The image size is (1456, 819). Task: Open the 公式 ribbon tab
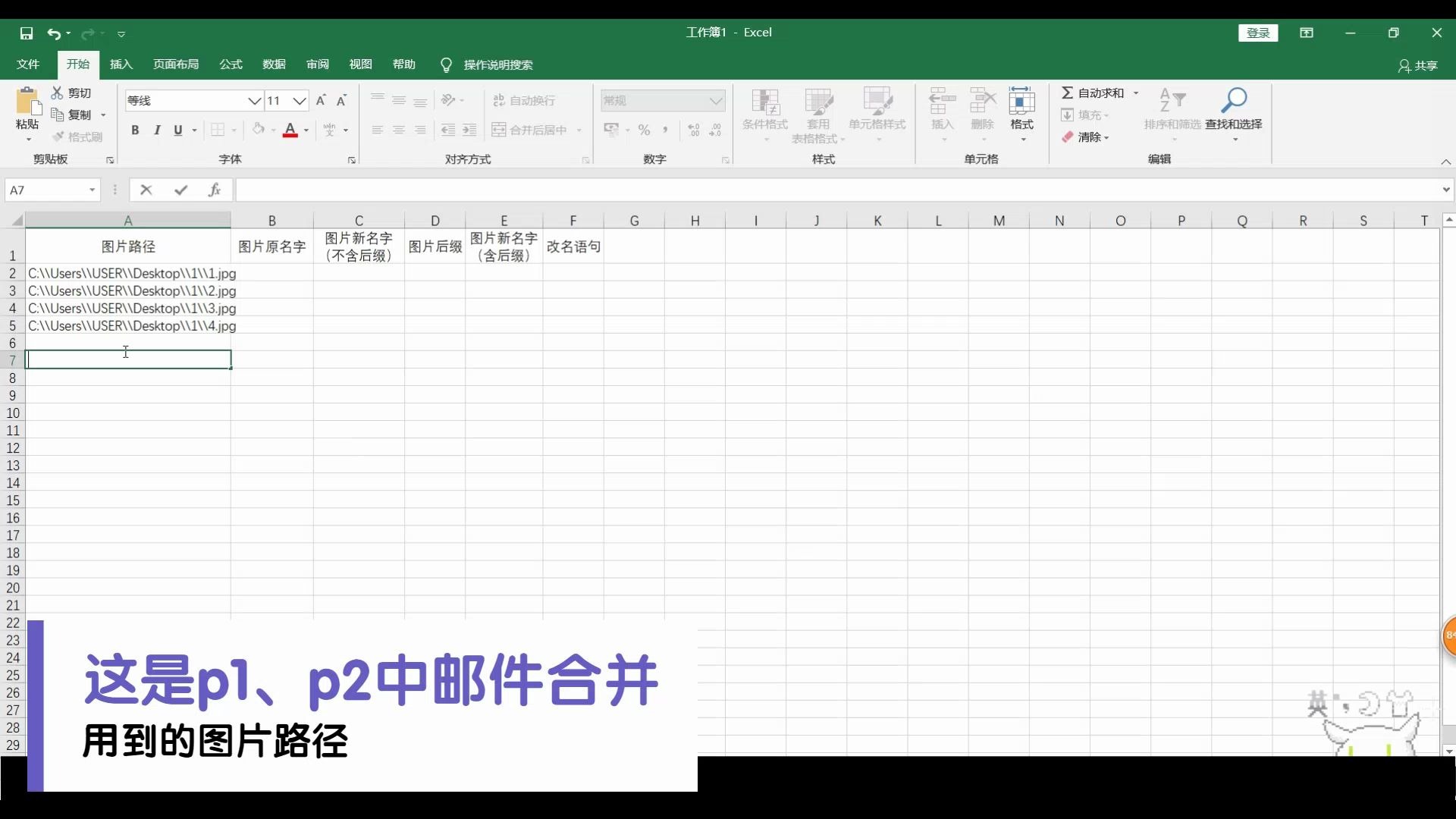(231, 64)
